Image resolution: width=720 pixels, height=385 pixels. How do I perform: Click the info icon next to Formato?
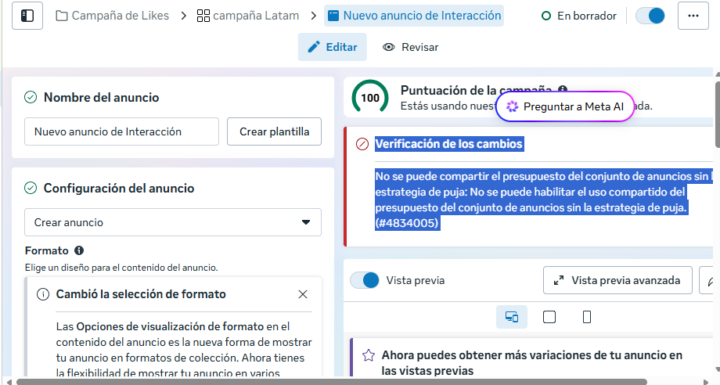tap(79, 250)
